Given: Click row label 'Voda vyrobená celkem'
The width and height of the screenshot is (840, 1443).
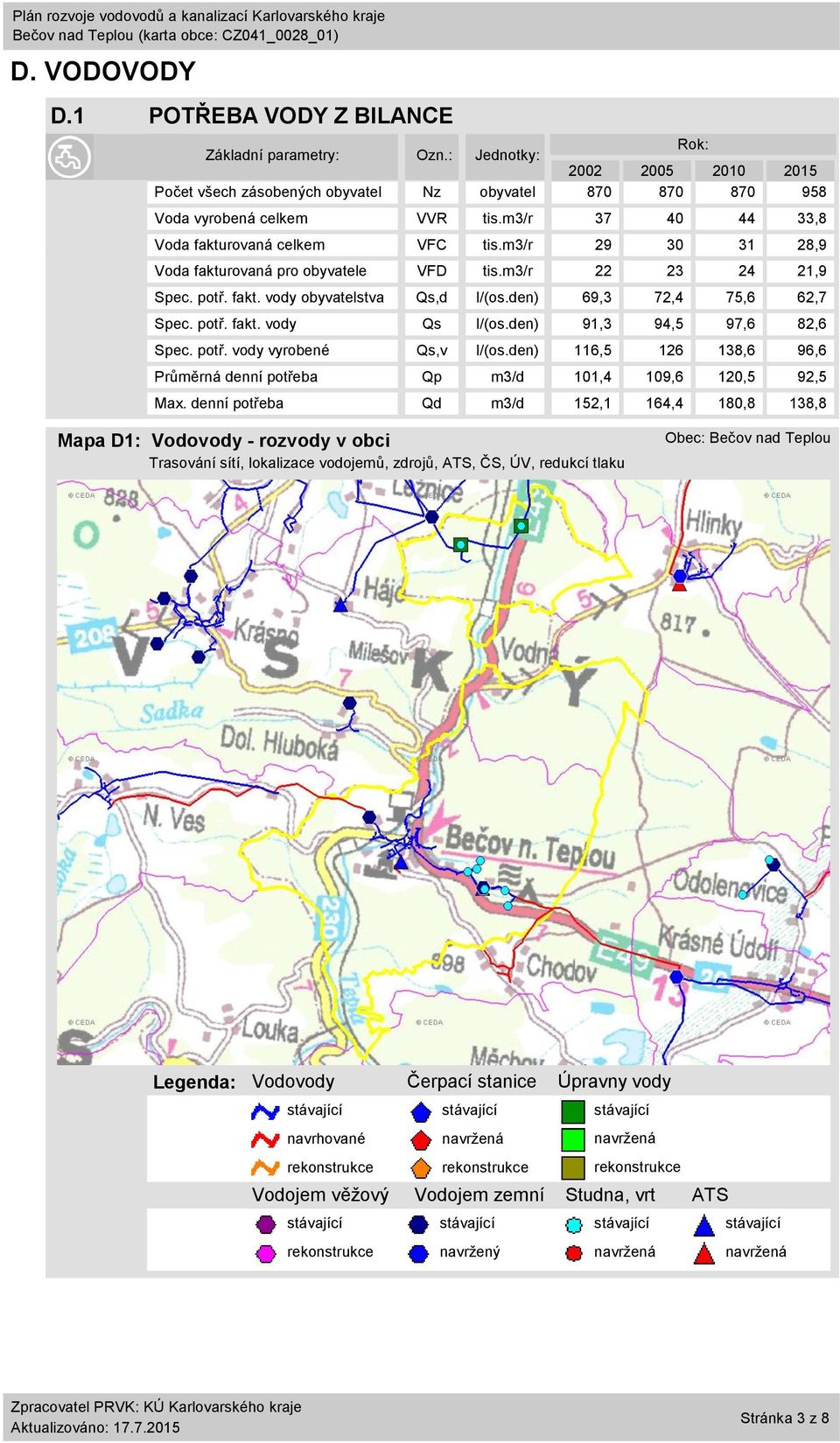Looking at the screenshot, I should click(231, 218).
